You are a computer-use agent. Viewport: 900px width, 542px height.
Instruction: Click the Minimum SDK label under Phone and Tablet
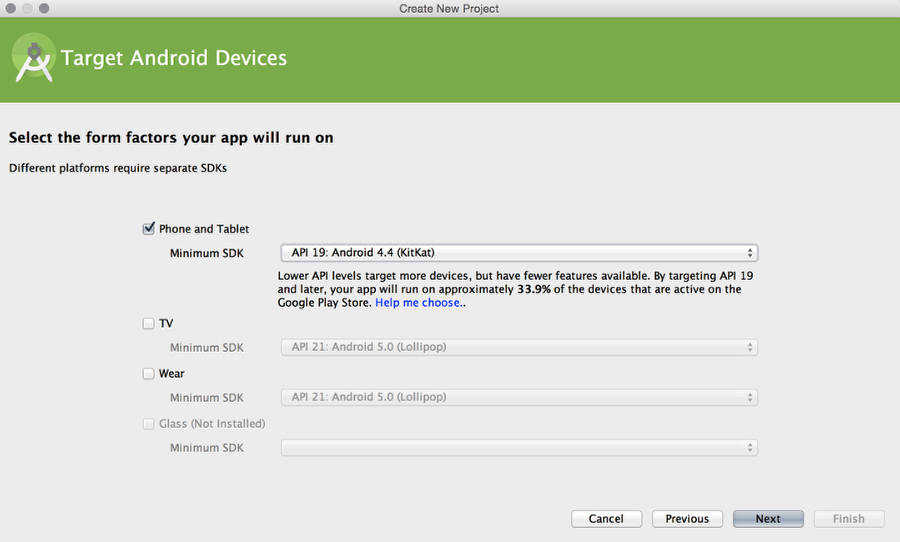click(x=207, y=253)
